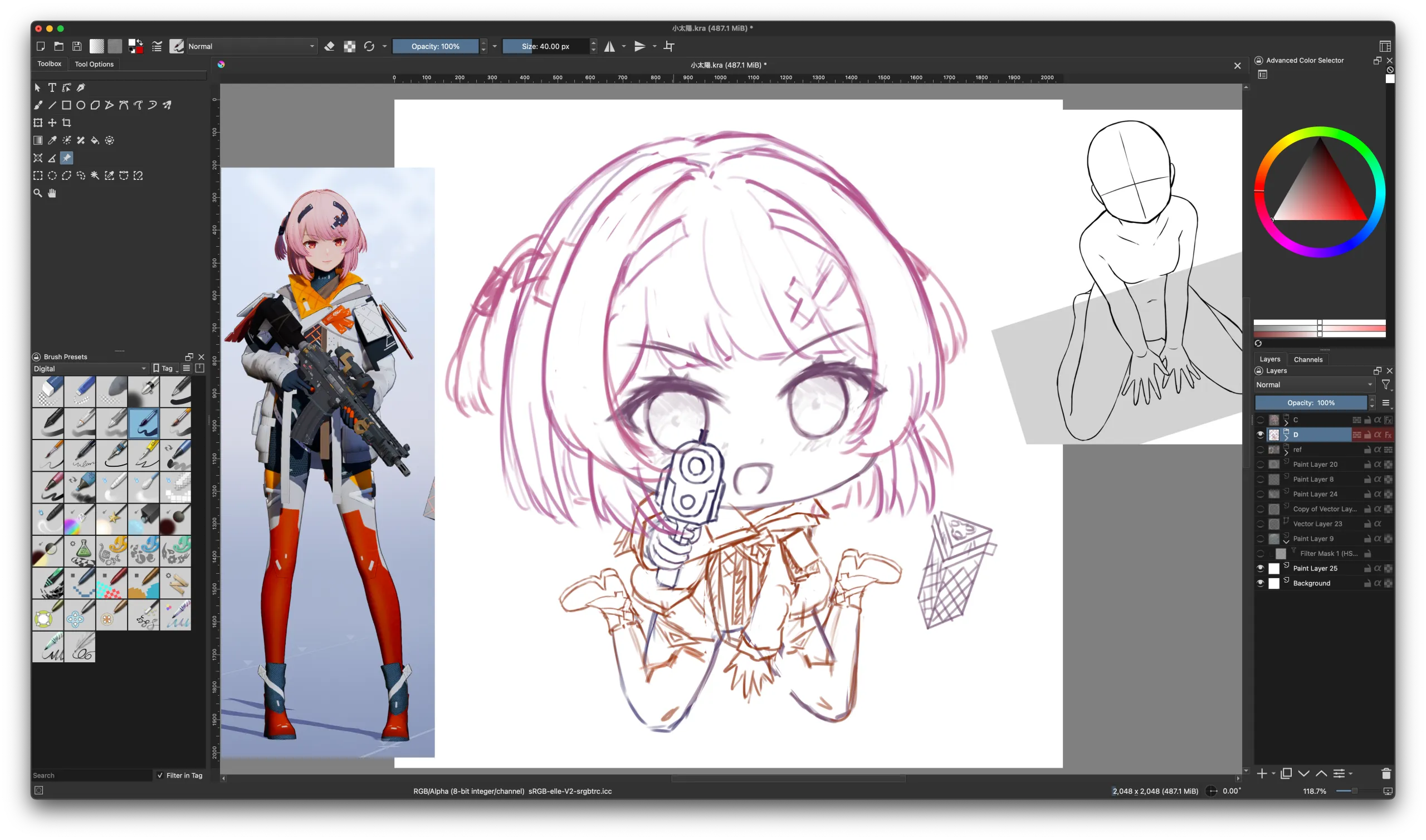Delete layer with trash icon

click(x=1386, y=774)
